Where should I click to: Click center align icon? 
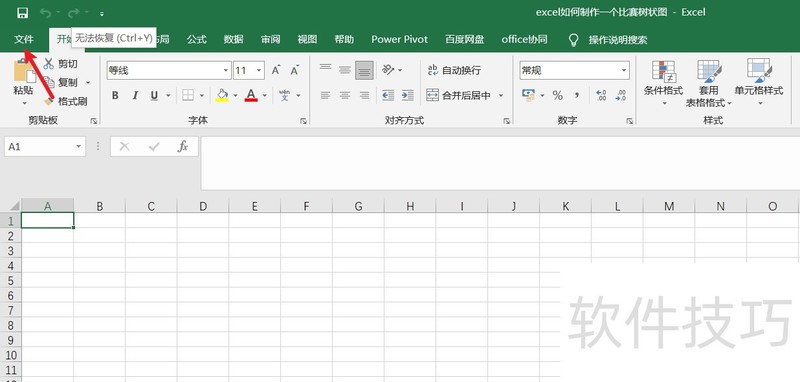click(x=345, y=95)
